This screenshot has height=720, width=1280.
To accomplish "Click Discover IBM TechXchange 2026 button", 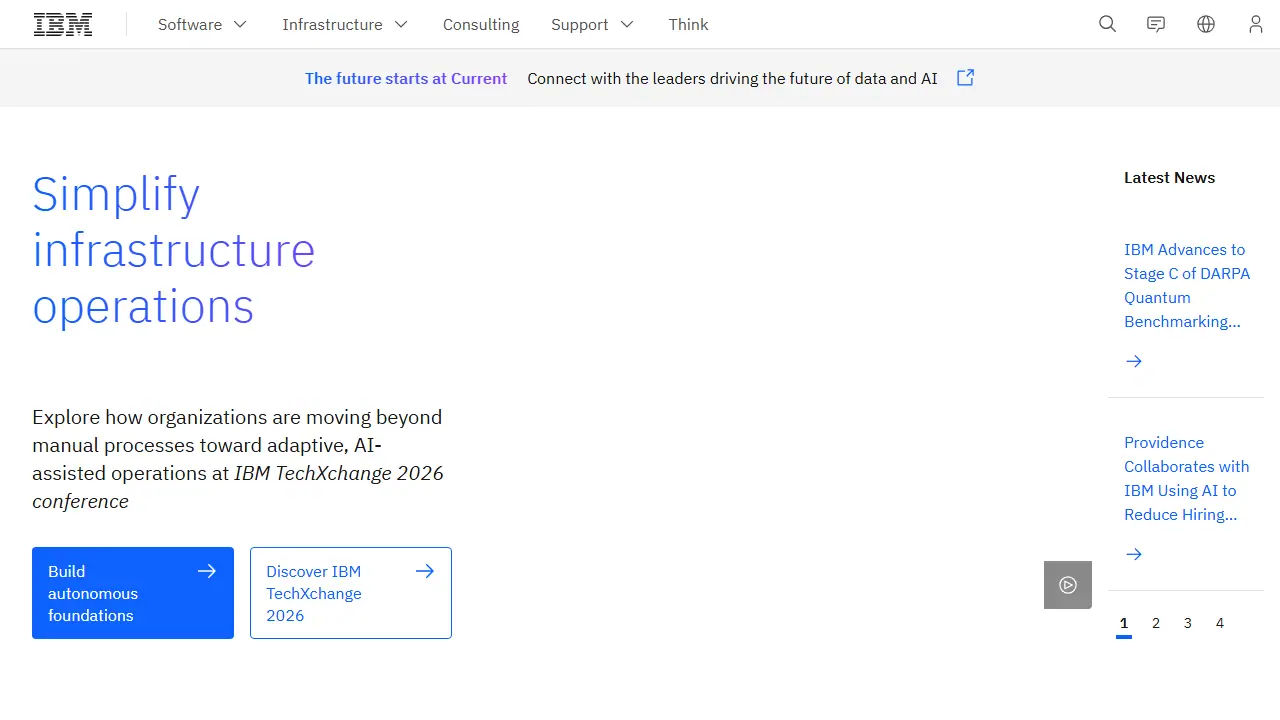I will tap(351, 593).
